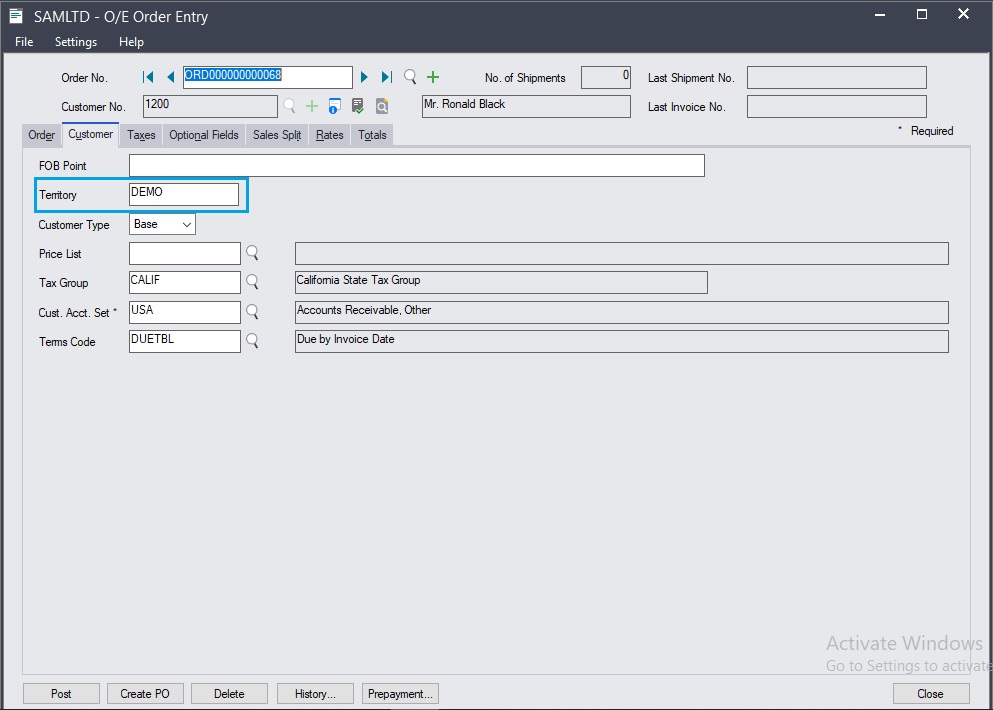This screenshot has width=993, height=710.
Task: Open the File menu
Action: [x=24, y=42]
